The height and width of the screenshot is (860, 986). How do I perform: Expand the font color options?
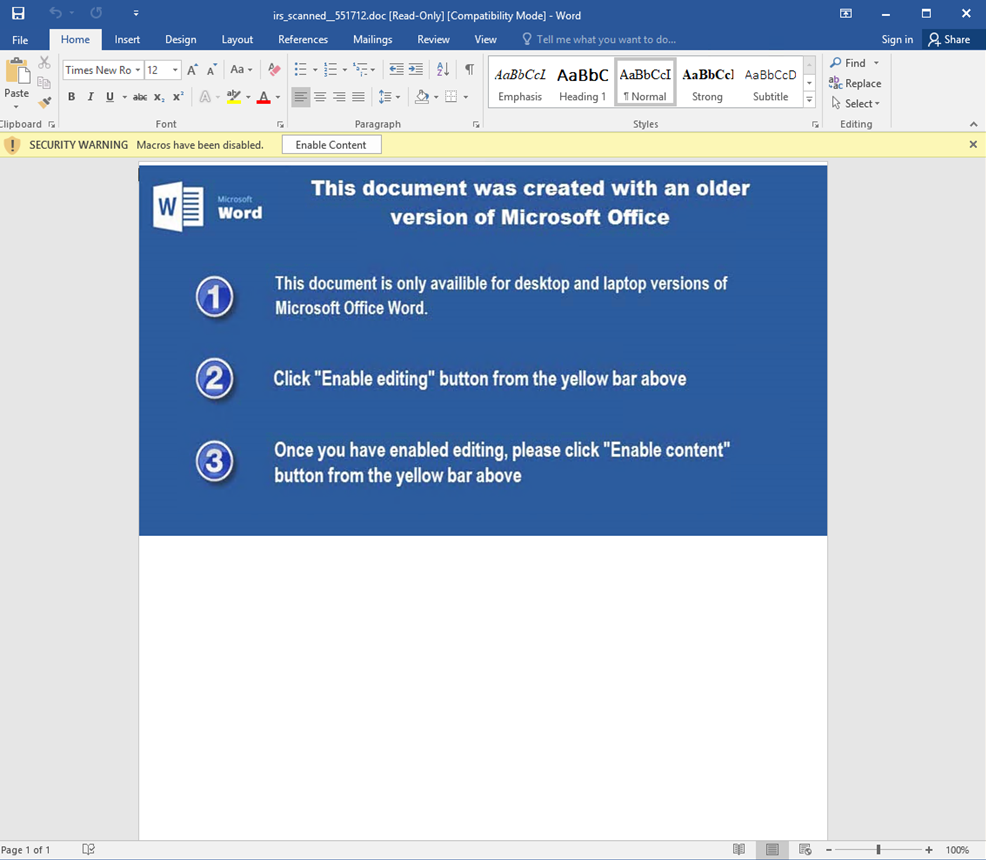pos(275,97)
